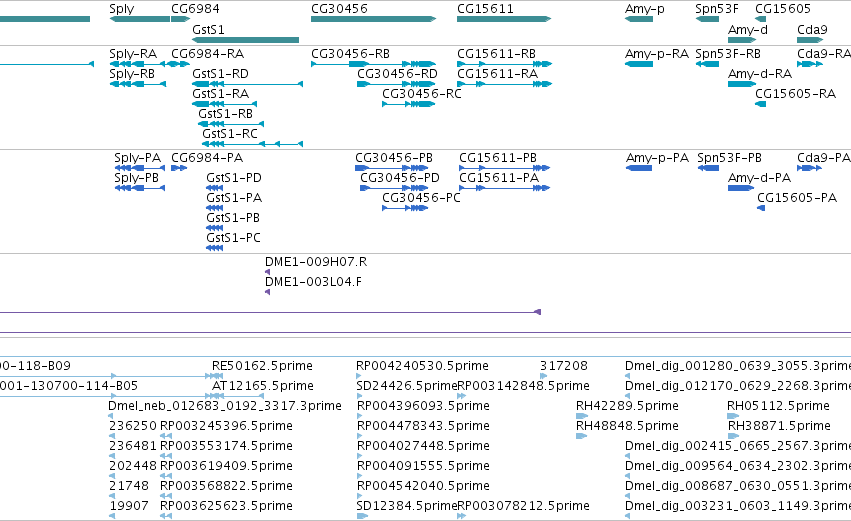
Task: Click the CG15605-PA protein label
Action: [x=797, y=198]
